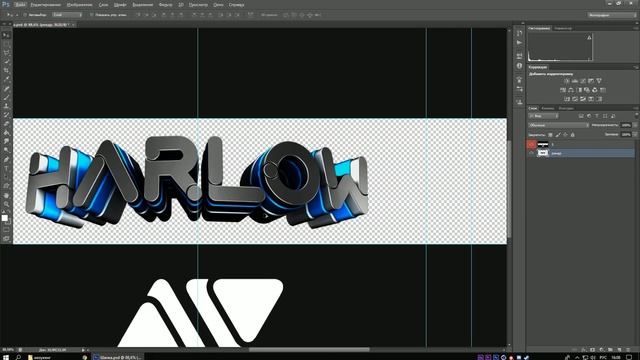Screen dimensions: 640x360
Task: Open the auto-select Слой dropdown
Action: (x=67, y=15)
